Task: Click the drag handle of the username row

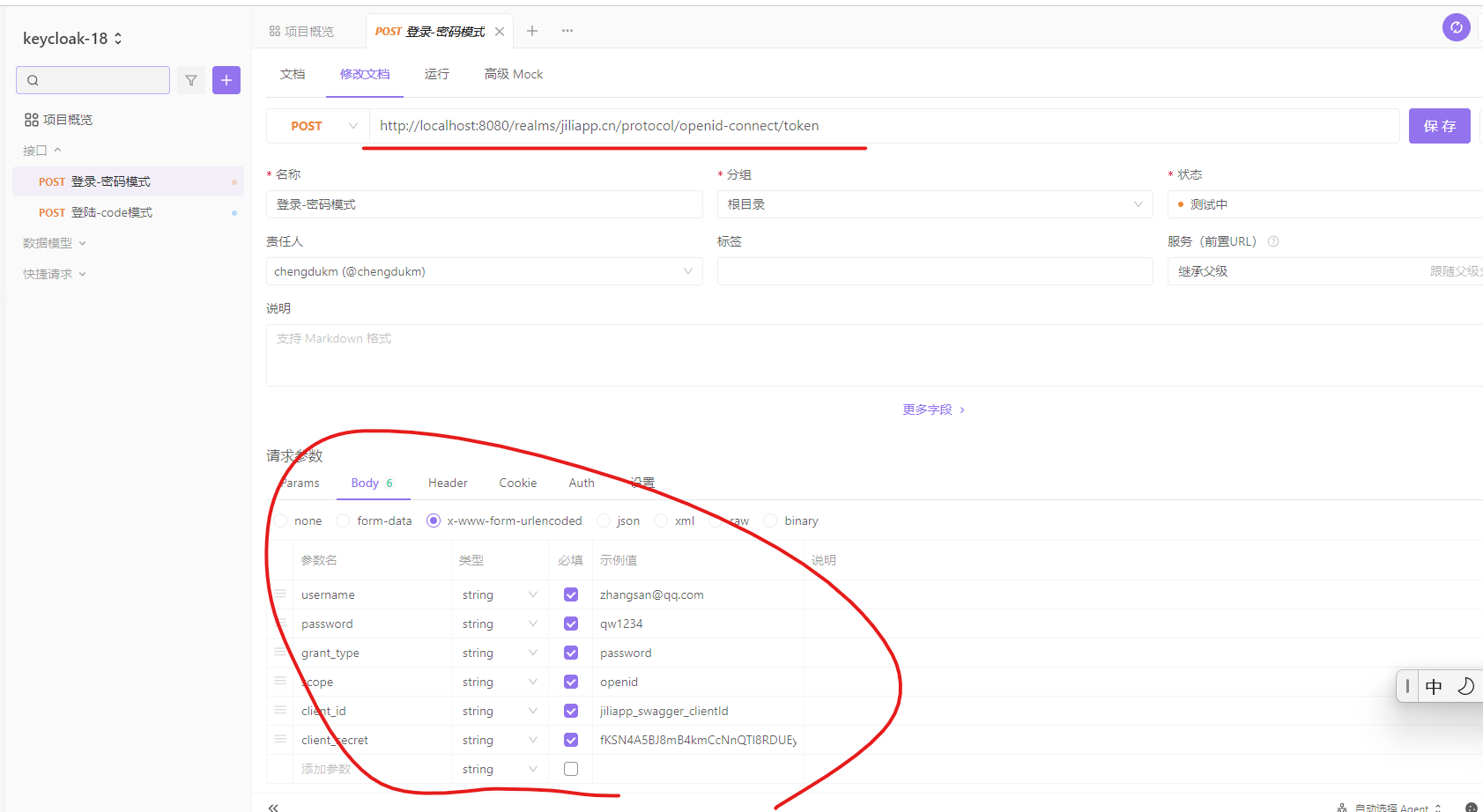Action: tap(280, 594)
